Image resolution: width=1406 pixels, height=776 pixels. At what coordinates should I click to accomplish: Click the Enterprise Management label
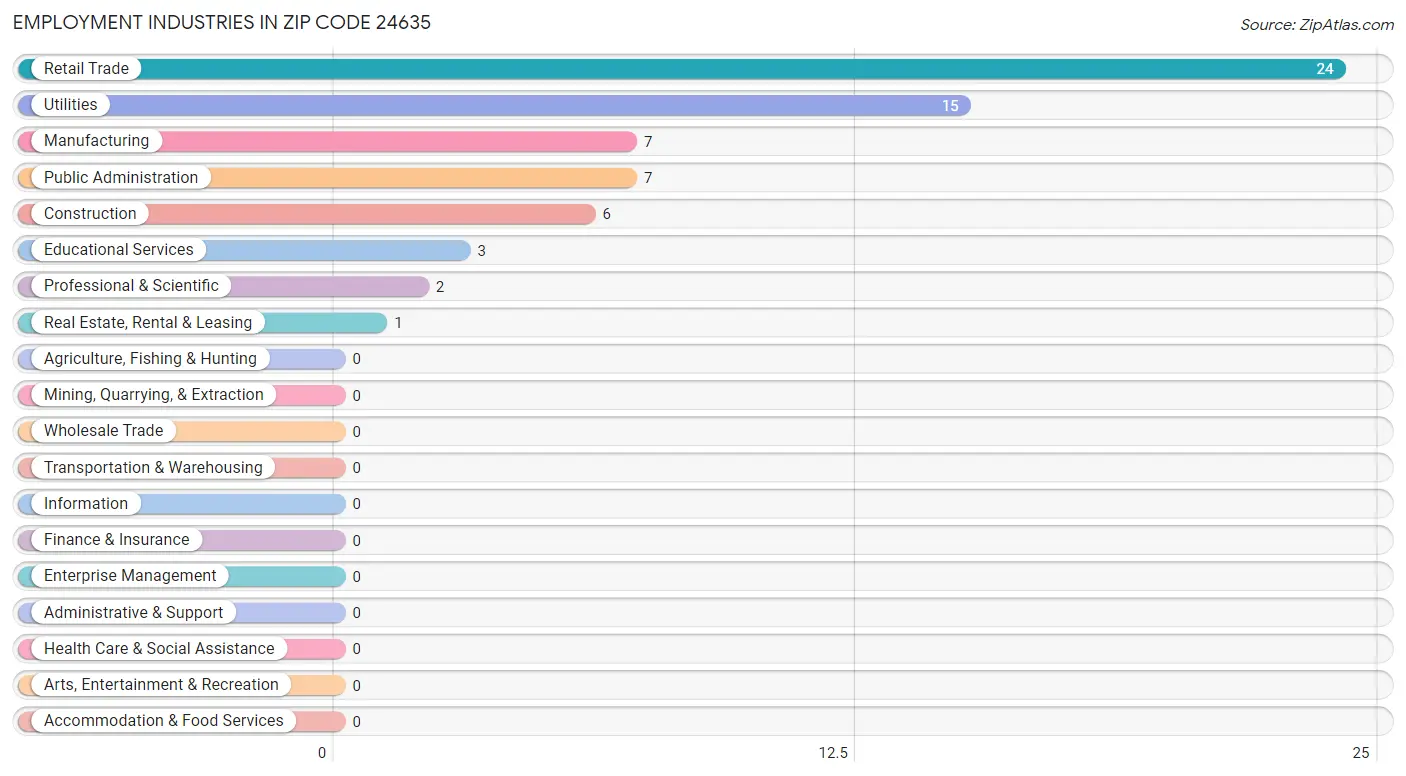pos(130,576)
